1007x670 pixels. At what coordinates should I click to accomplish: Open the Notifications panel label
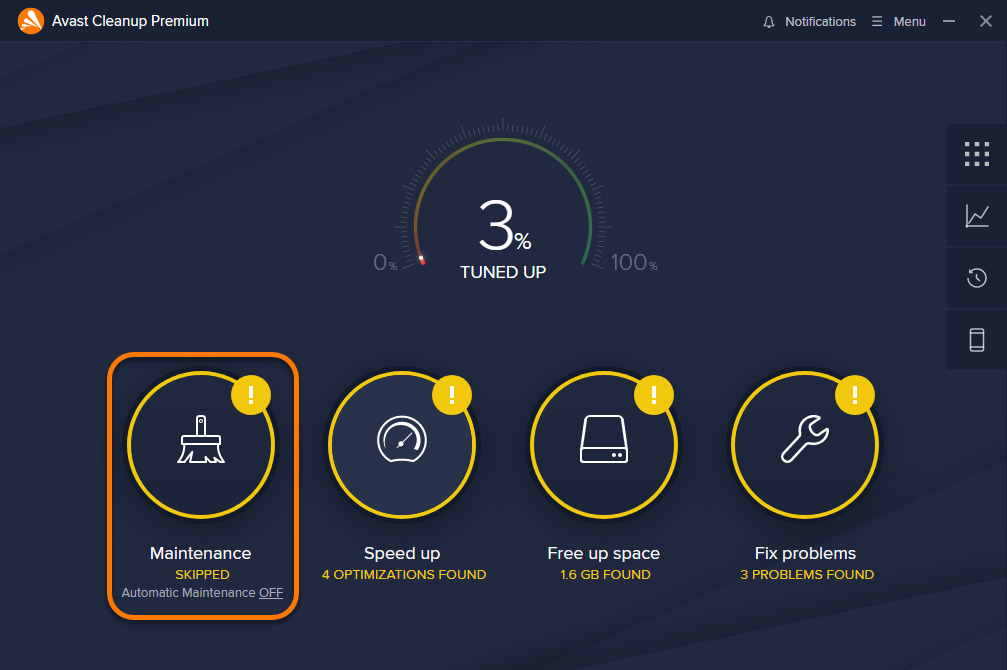[820, 22]
